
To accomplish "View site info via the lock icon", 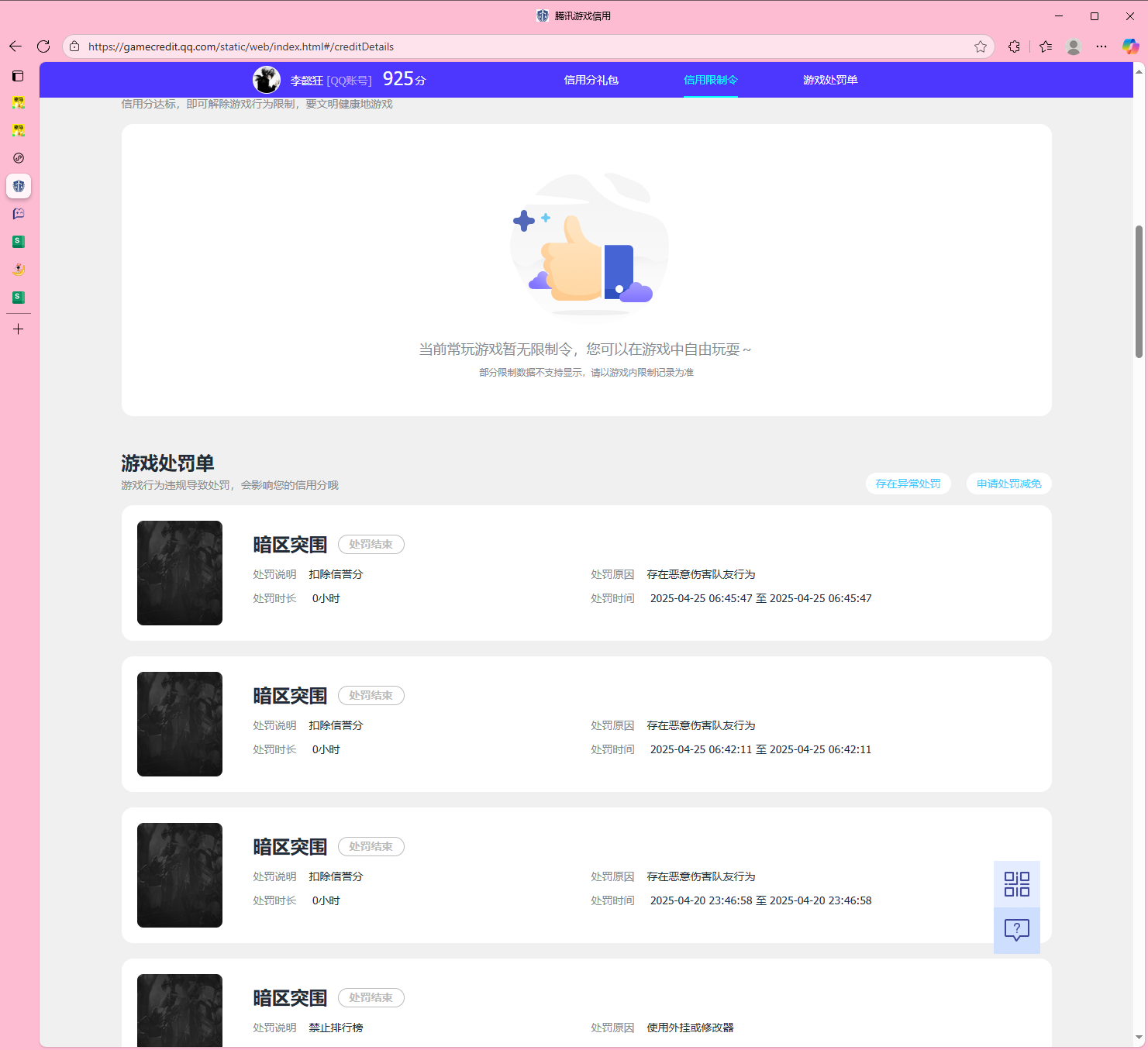I will [74, 46].
